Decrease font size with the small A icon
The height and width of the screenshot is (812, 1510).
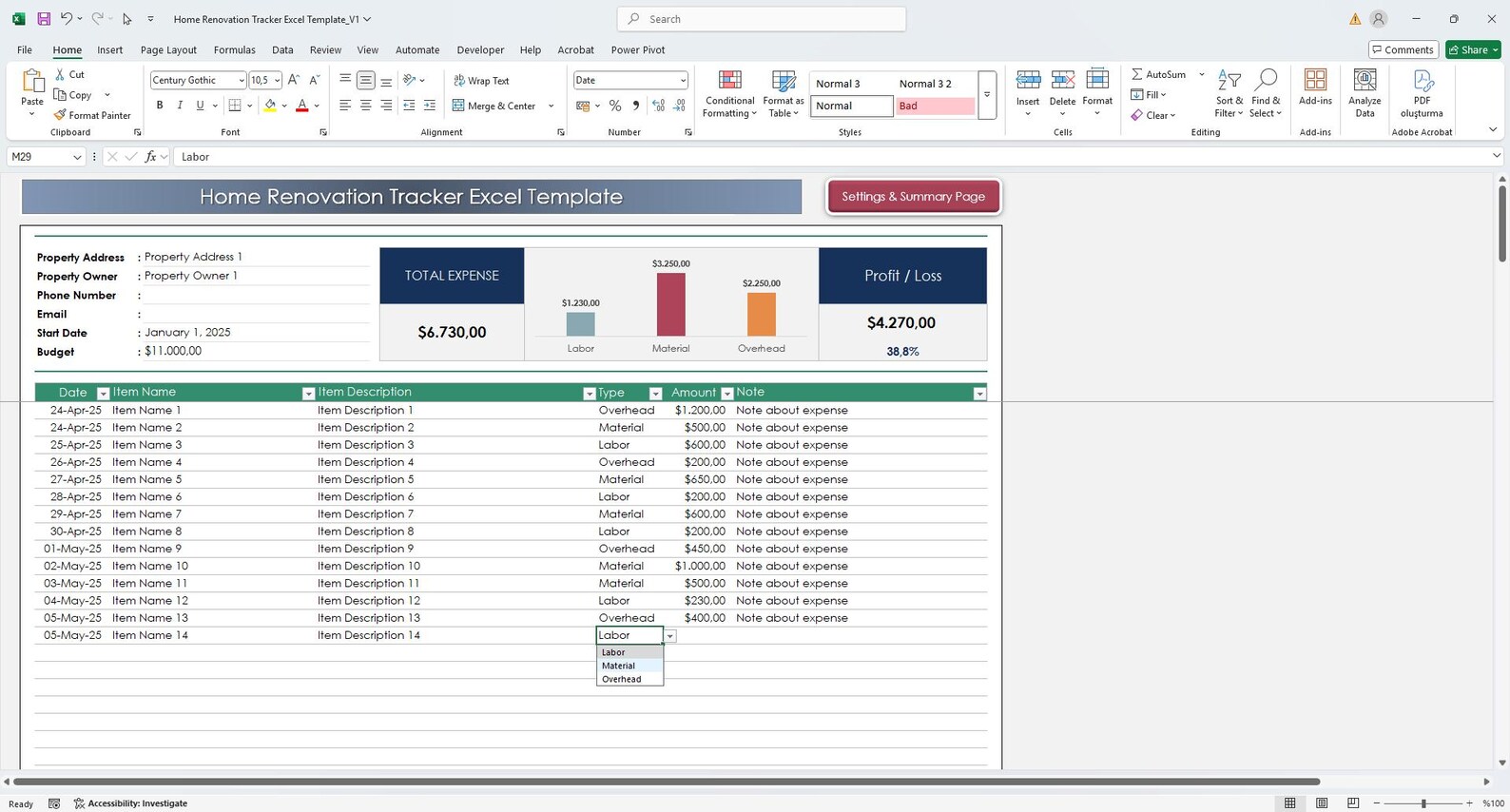(x=315, y=80)
